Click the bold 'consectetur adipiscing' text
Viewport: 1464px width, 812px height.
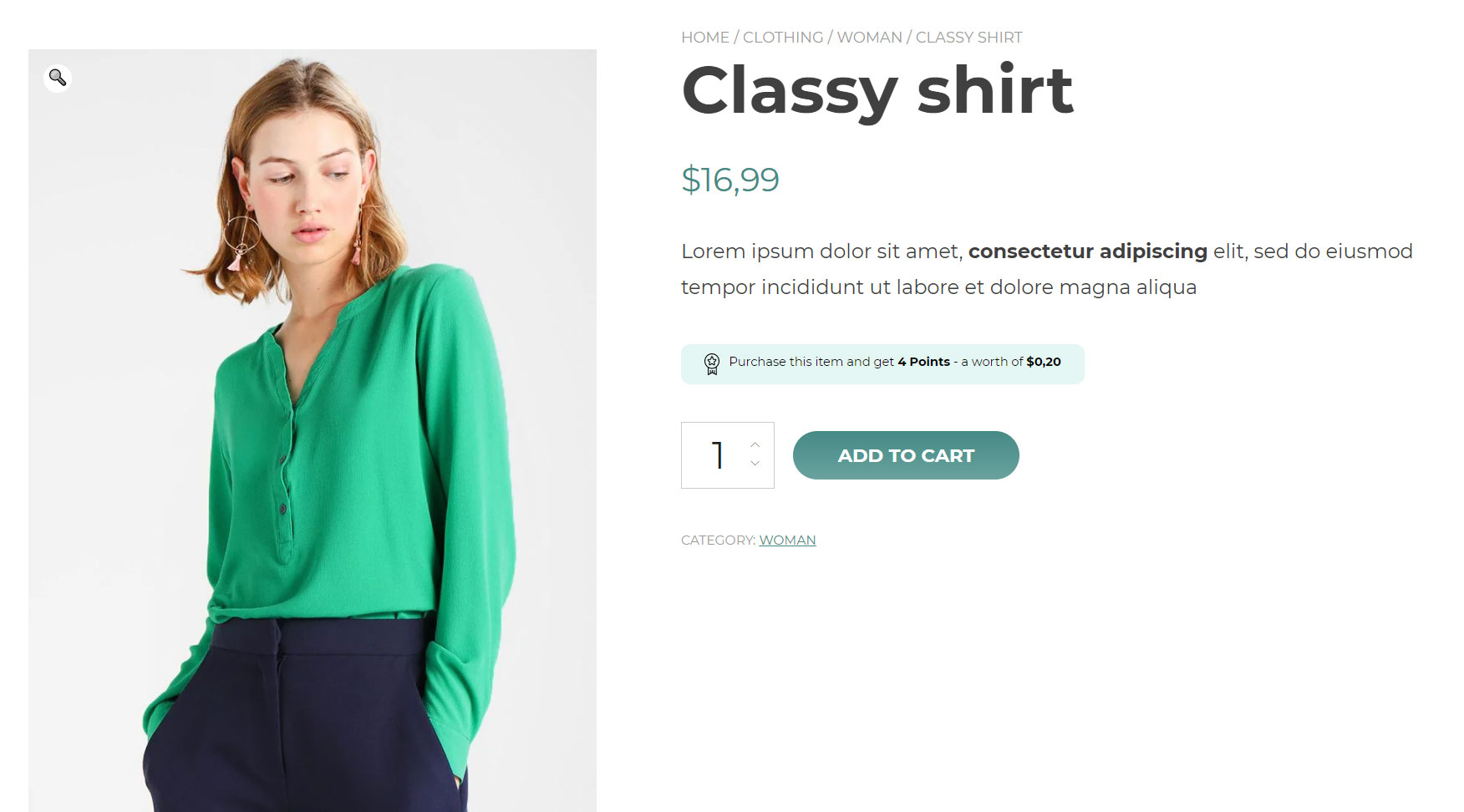tap(1087, 251)
